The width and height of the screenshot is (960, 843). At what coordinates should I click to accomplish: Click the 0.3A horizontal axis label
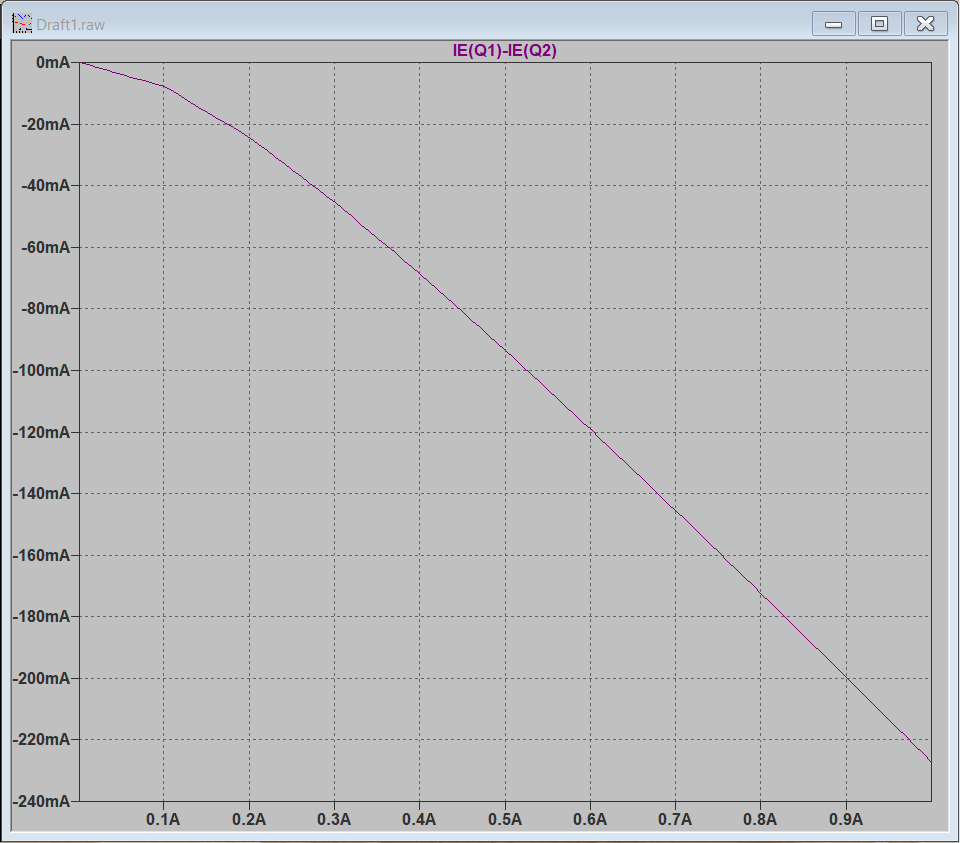pyautogui.click(x=334, y=819)
